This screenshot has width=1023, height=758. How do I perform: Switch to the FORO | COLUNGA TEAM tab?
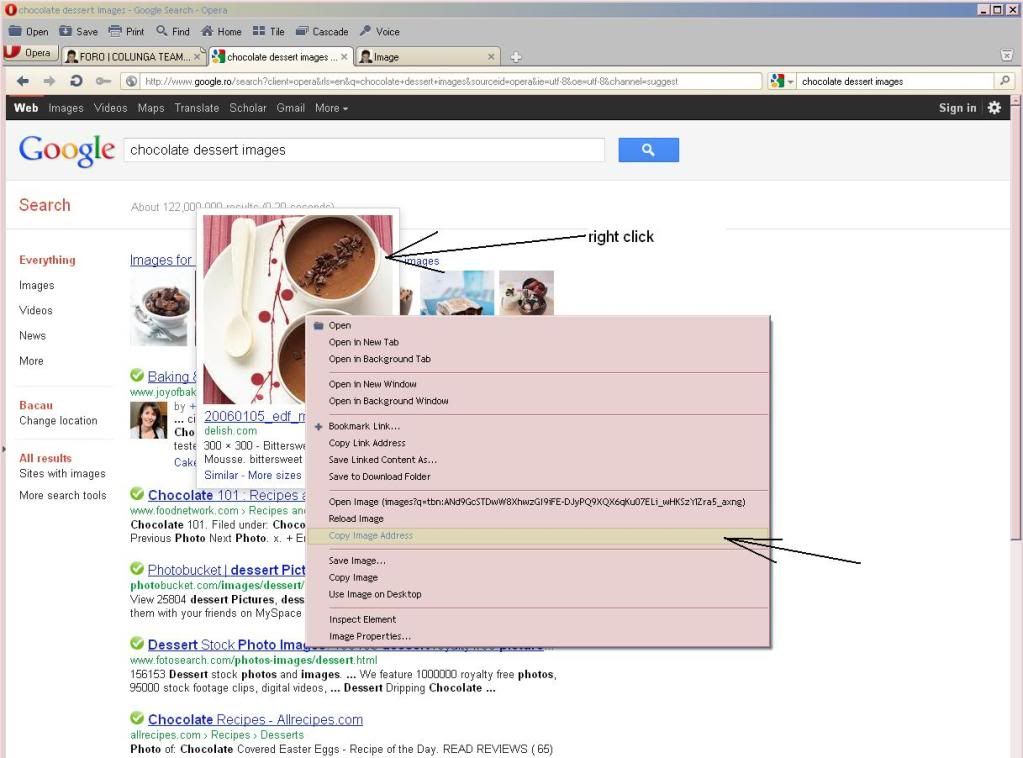pyautogui.click(x=130, y=57)
